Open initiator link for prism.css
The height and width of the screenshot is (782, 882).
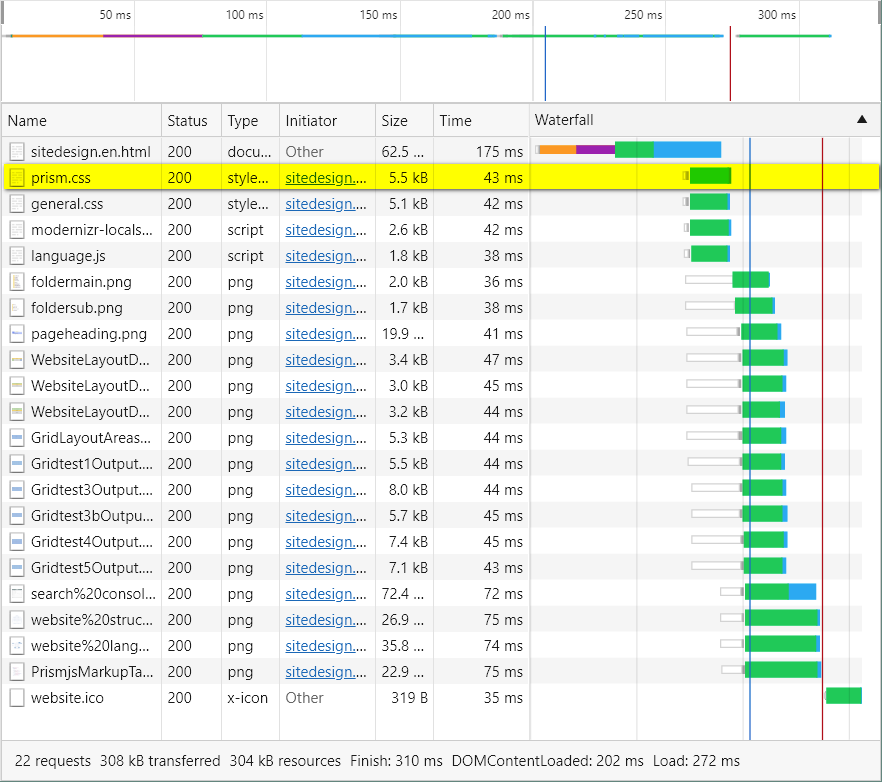(326, 178)
